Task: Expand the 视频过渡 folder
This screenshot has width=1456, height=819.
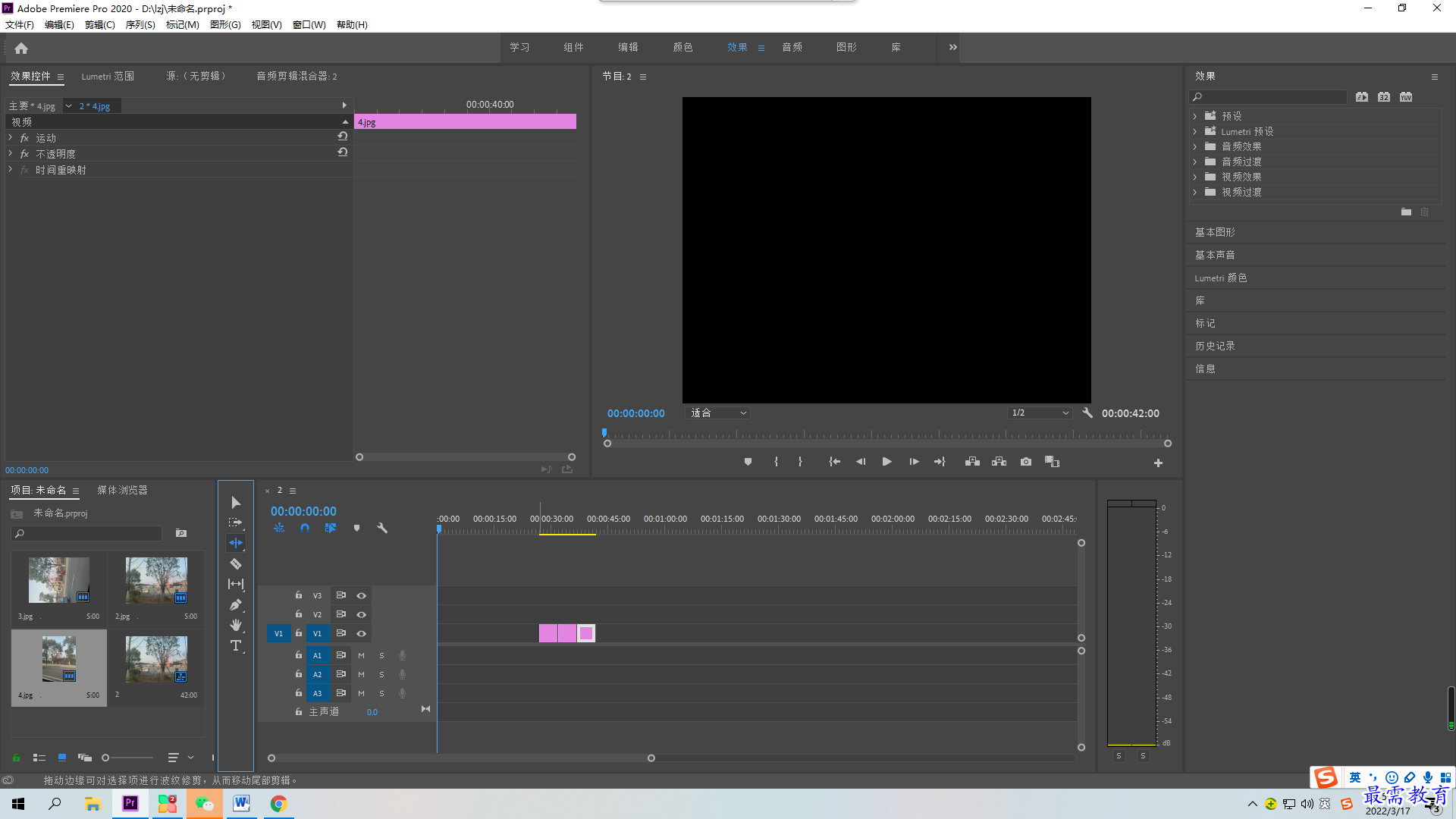Action: (x=1194, y=192)
